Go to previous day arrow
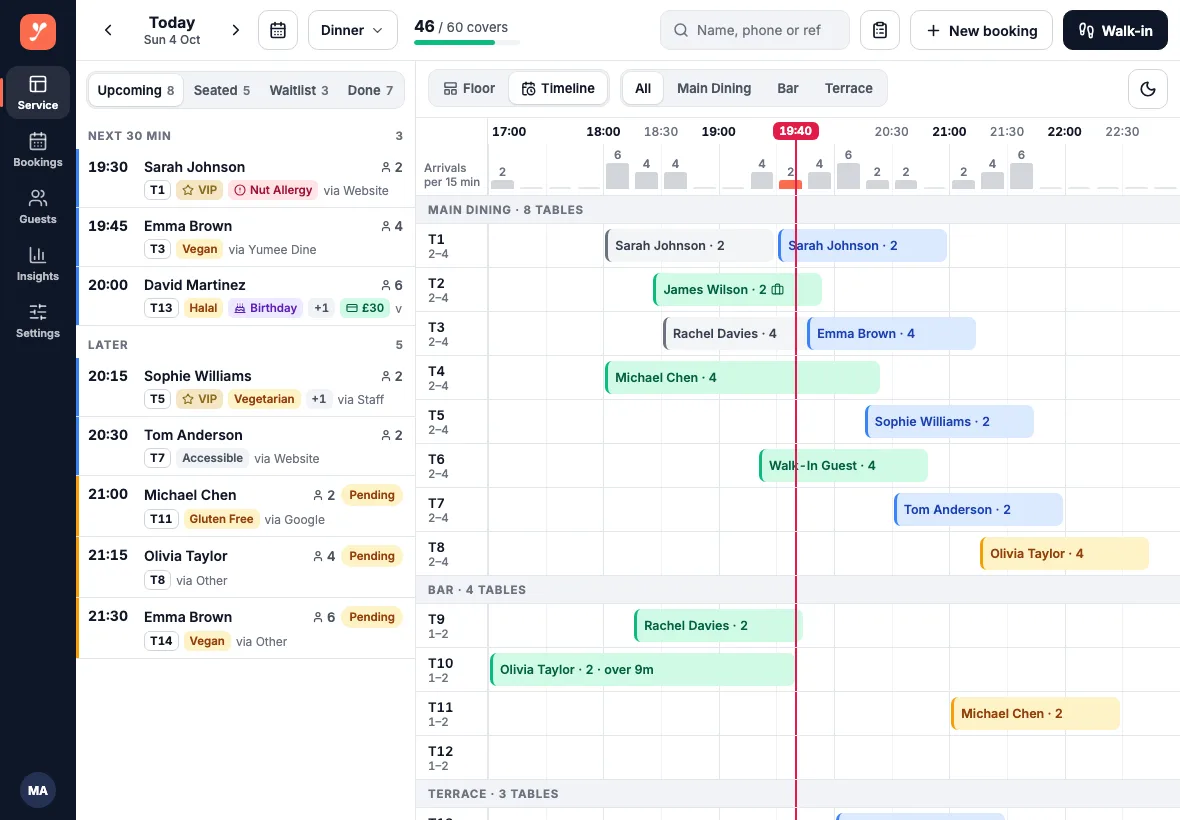 click(x=108, y=30)
